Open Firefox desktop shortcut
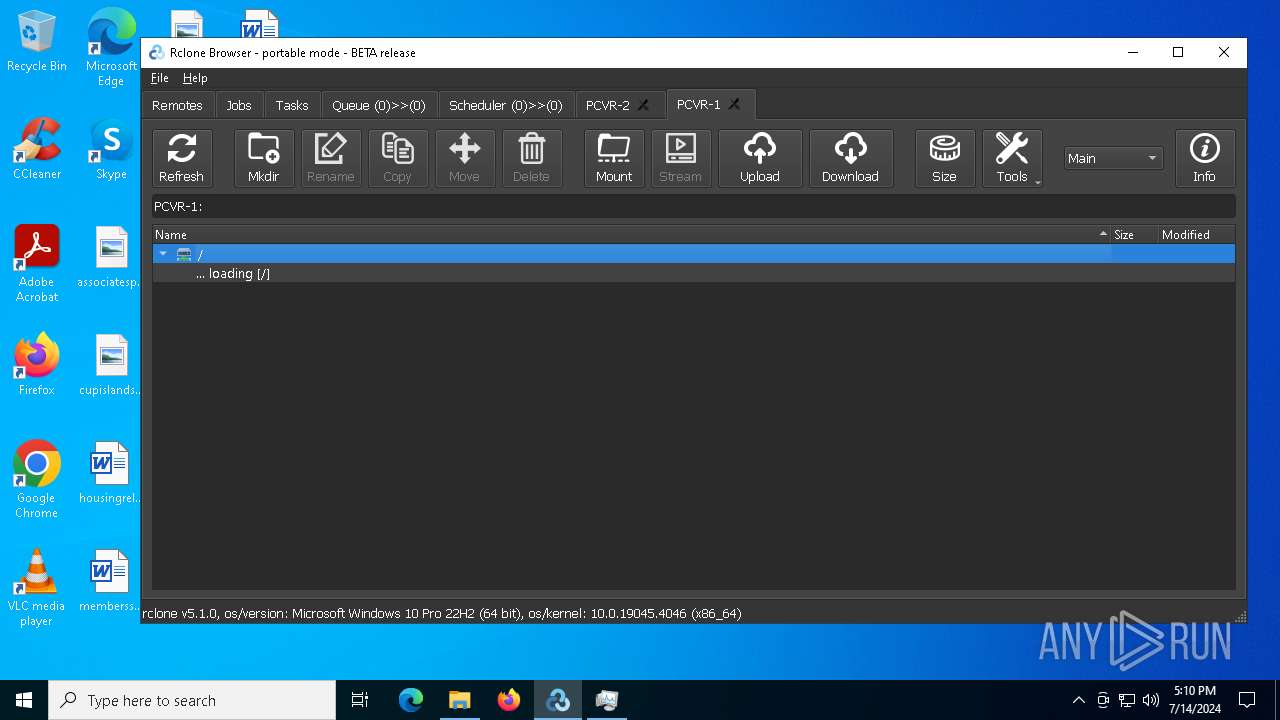Screen dimensions: 1280x720 click(x=37, y=365)
